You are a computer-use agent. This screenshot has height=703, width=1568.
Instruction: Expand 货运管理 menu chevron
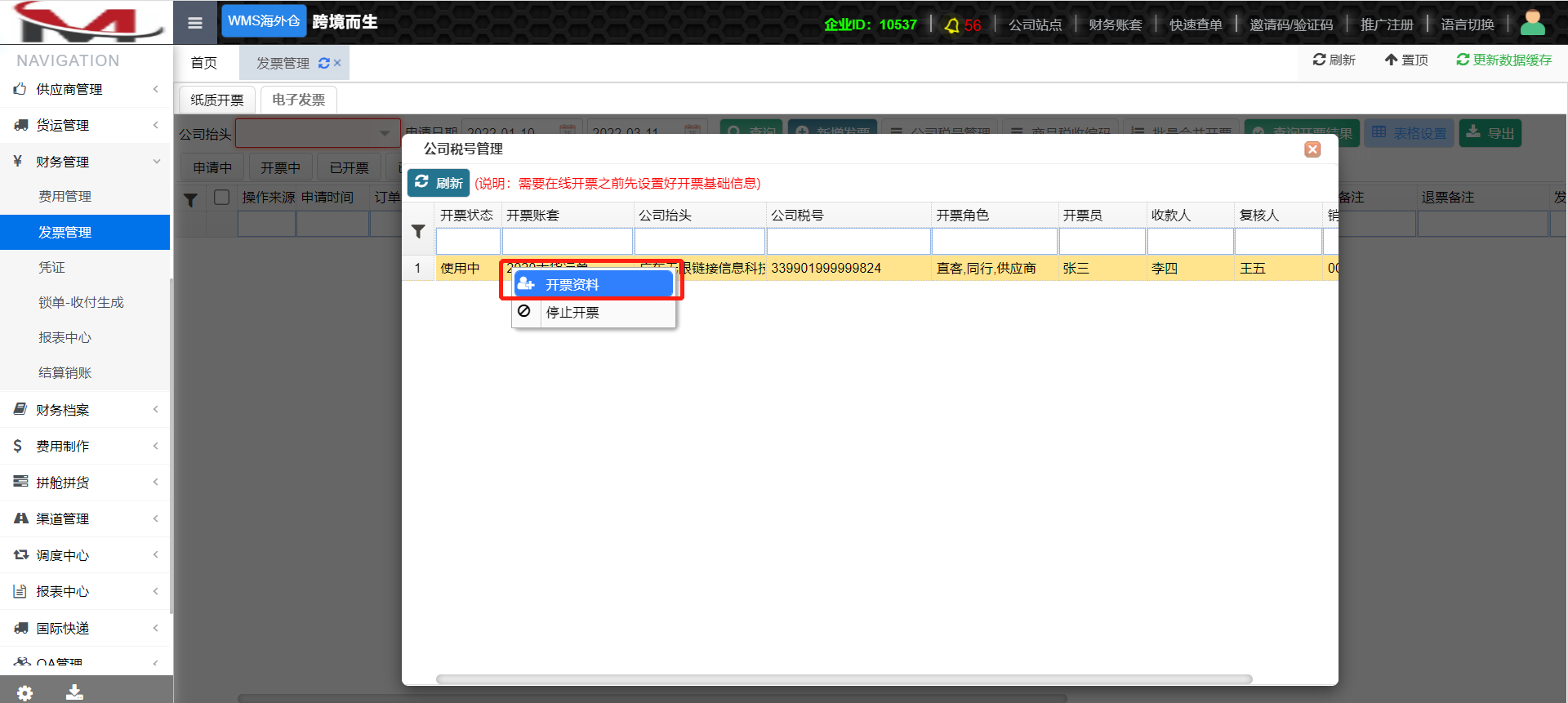tap(156, 125)
